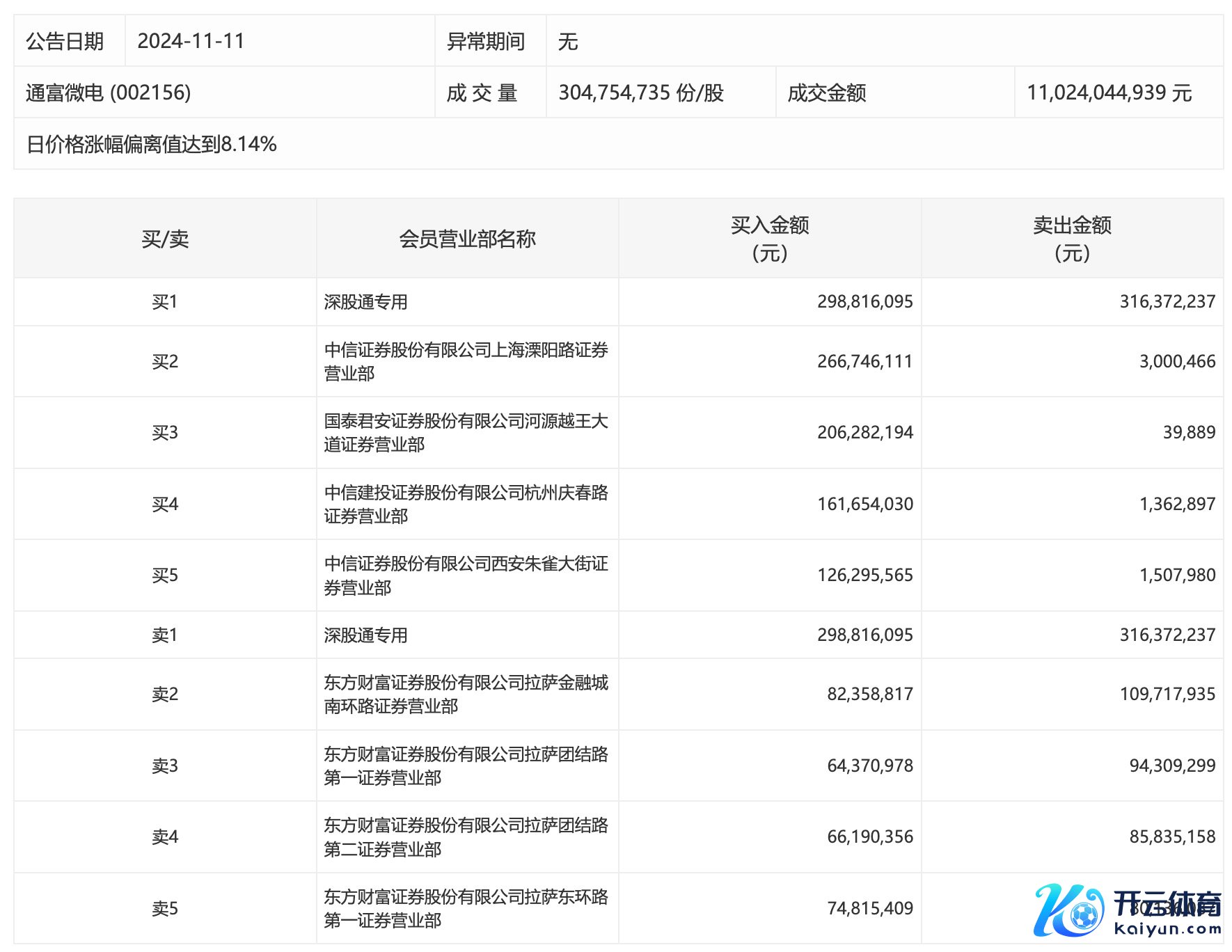Select buy amount 206,282,194 in 买3 row
This screenshot has width=1232, height=952.
[864, 432]
